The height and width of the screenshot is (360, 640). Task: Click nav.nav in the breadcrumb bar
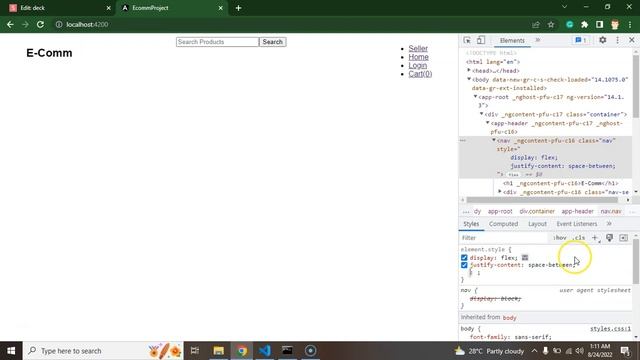(x=611, y=211)
